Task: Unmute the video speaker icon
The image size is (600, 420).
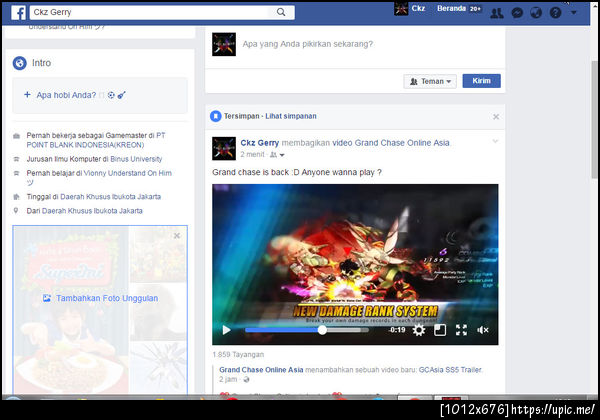Action: coord(483,330)
